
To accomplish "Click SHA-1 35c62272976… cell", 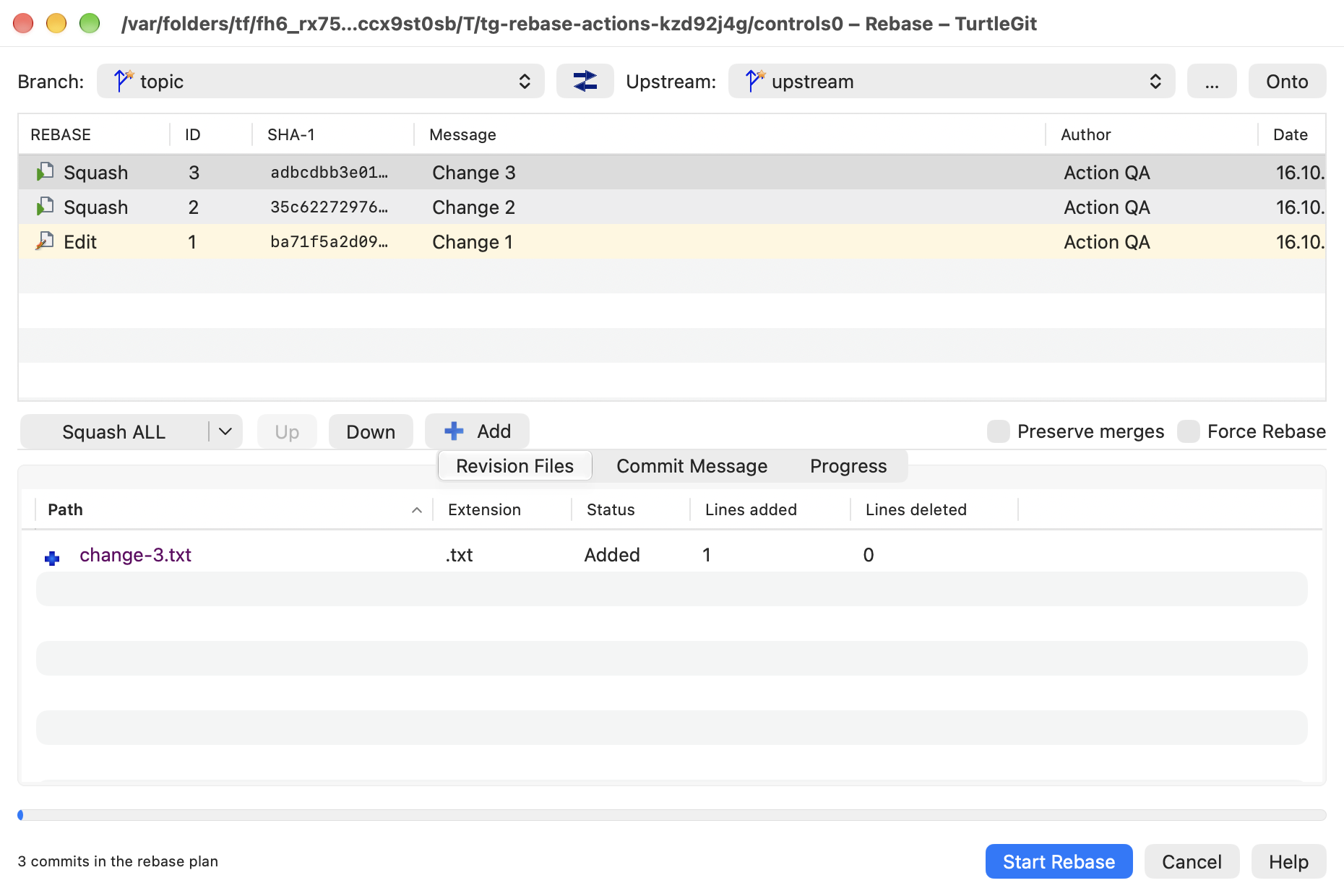I will (x=329, y=207).
